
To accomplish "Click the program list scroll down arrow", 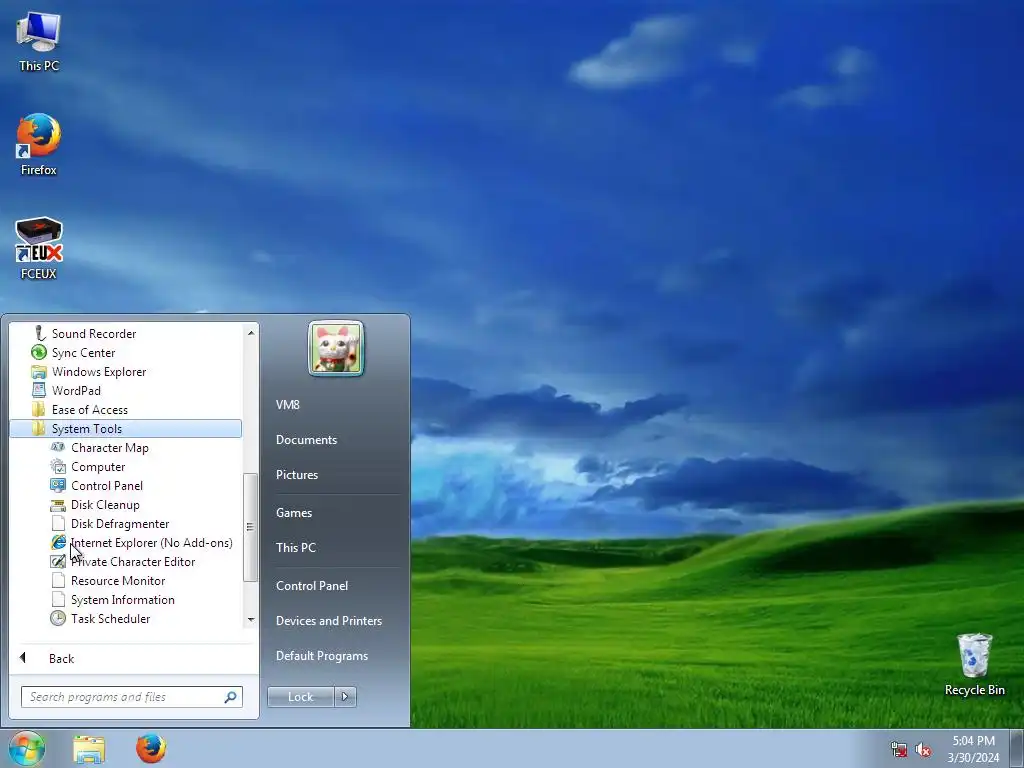I will (x=251, y=619).
